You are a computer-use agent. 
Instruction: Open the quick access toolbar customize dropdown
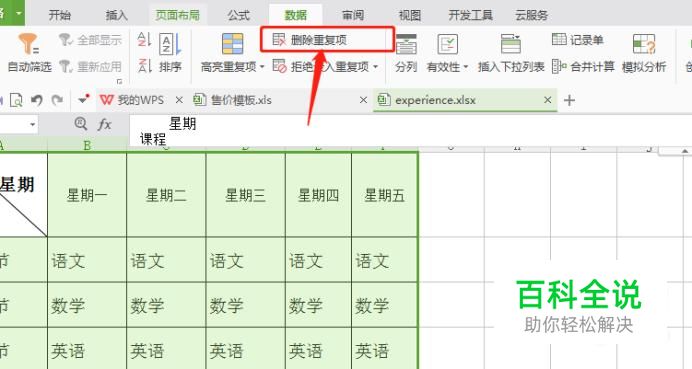point(83,100)
